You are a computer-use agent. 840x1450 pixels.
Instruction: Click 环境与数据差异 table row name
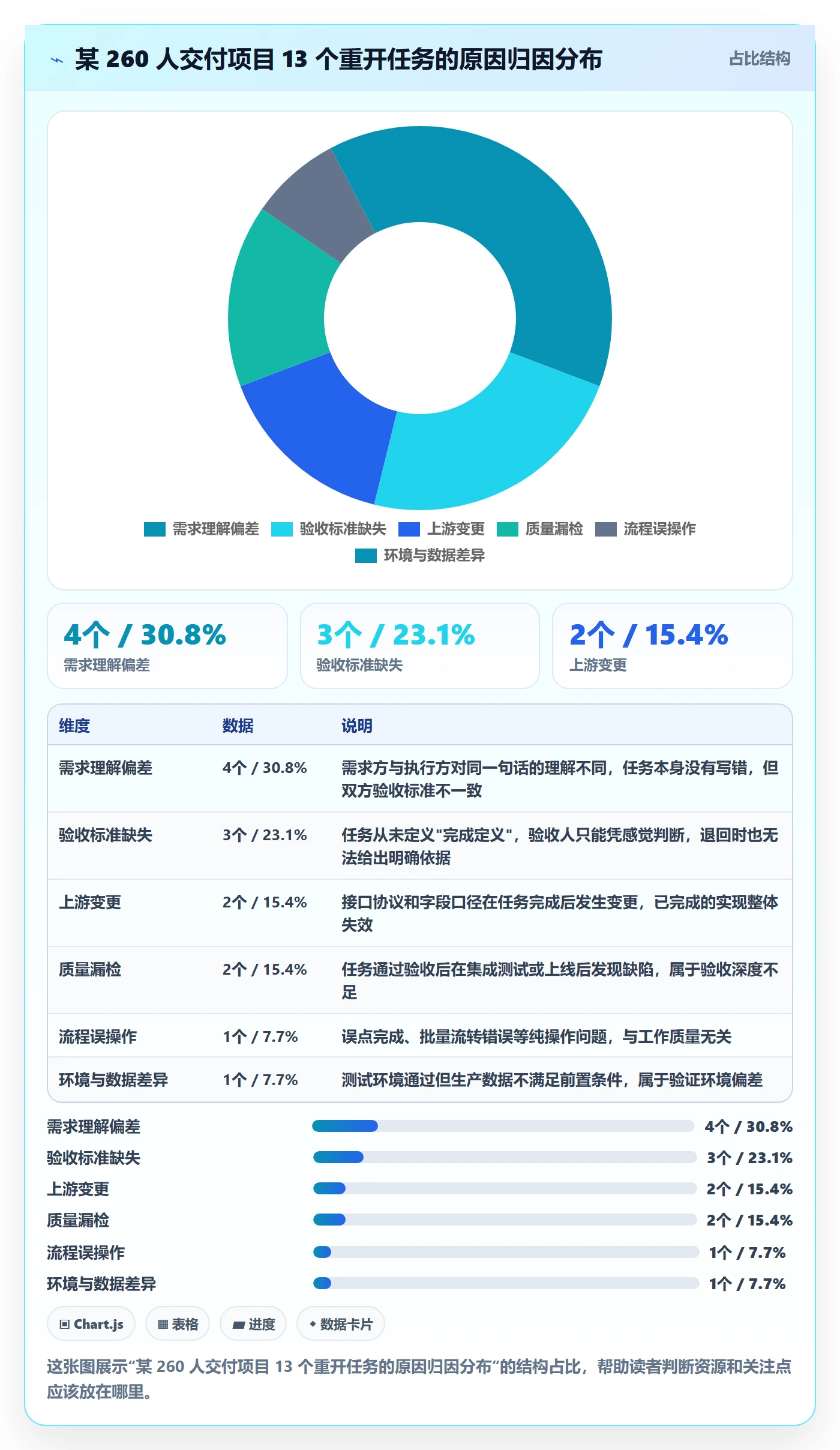tap(113, 1080)
